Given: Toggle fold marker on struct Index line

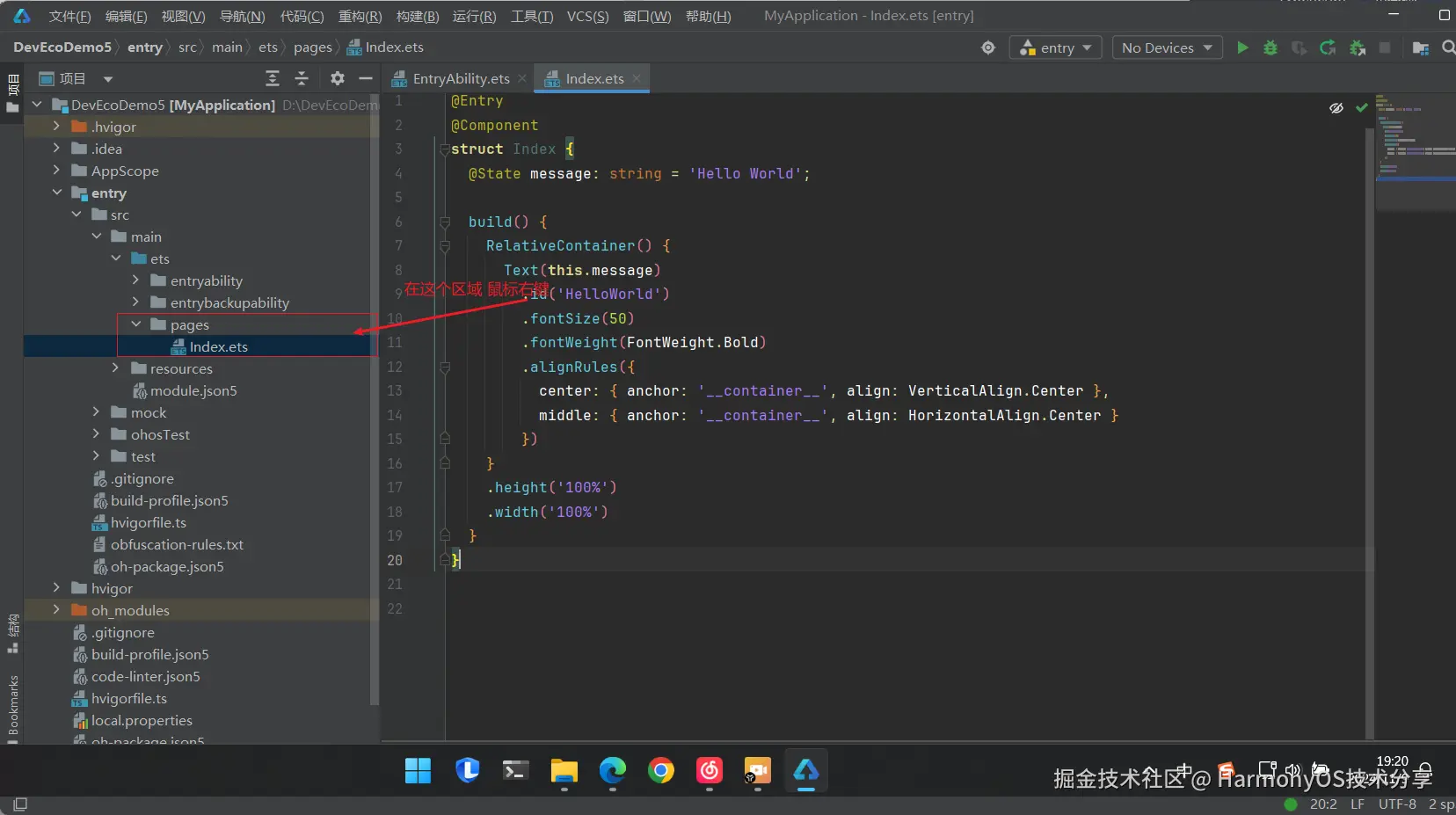Looking at the screenshot, I should pyautogui.click(x=445, y=149).
